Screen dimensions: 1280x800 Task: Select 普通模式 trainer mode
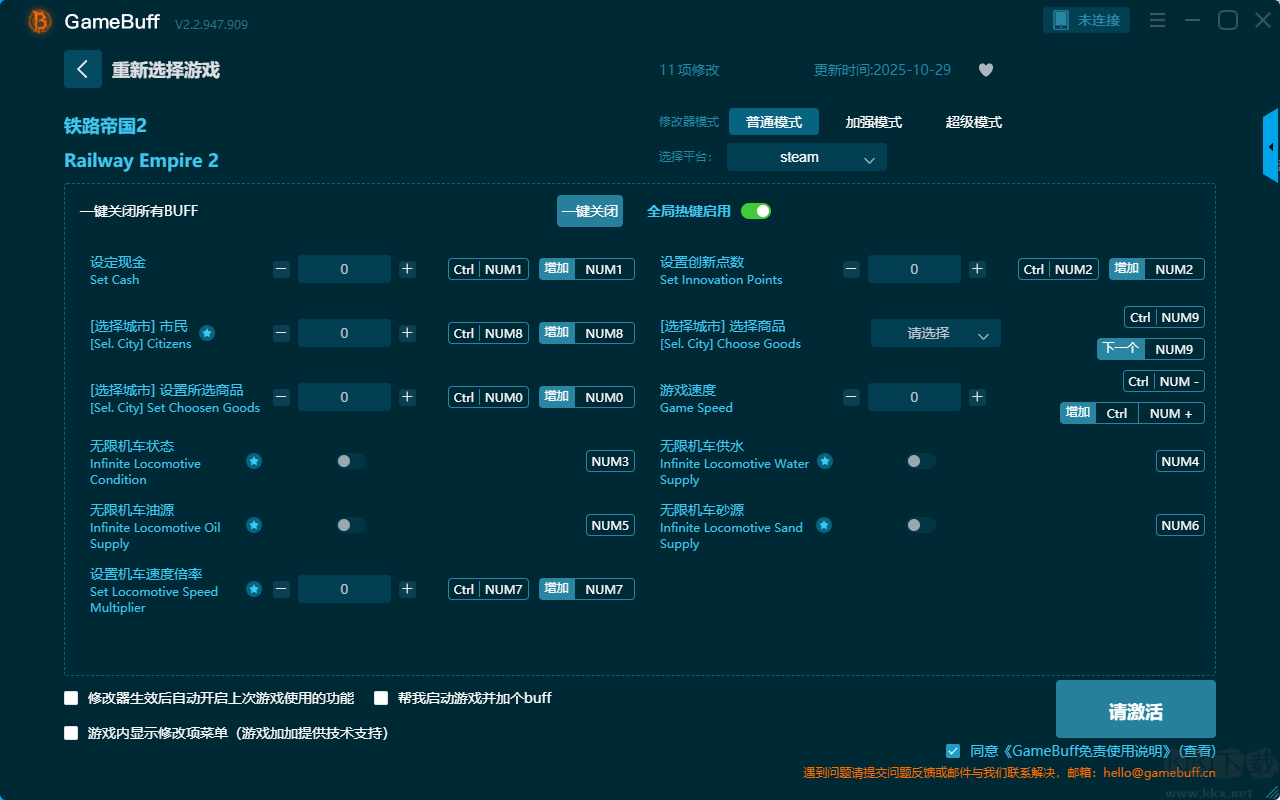pos(774,122)
